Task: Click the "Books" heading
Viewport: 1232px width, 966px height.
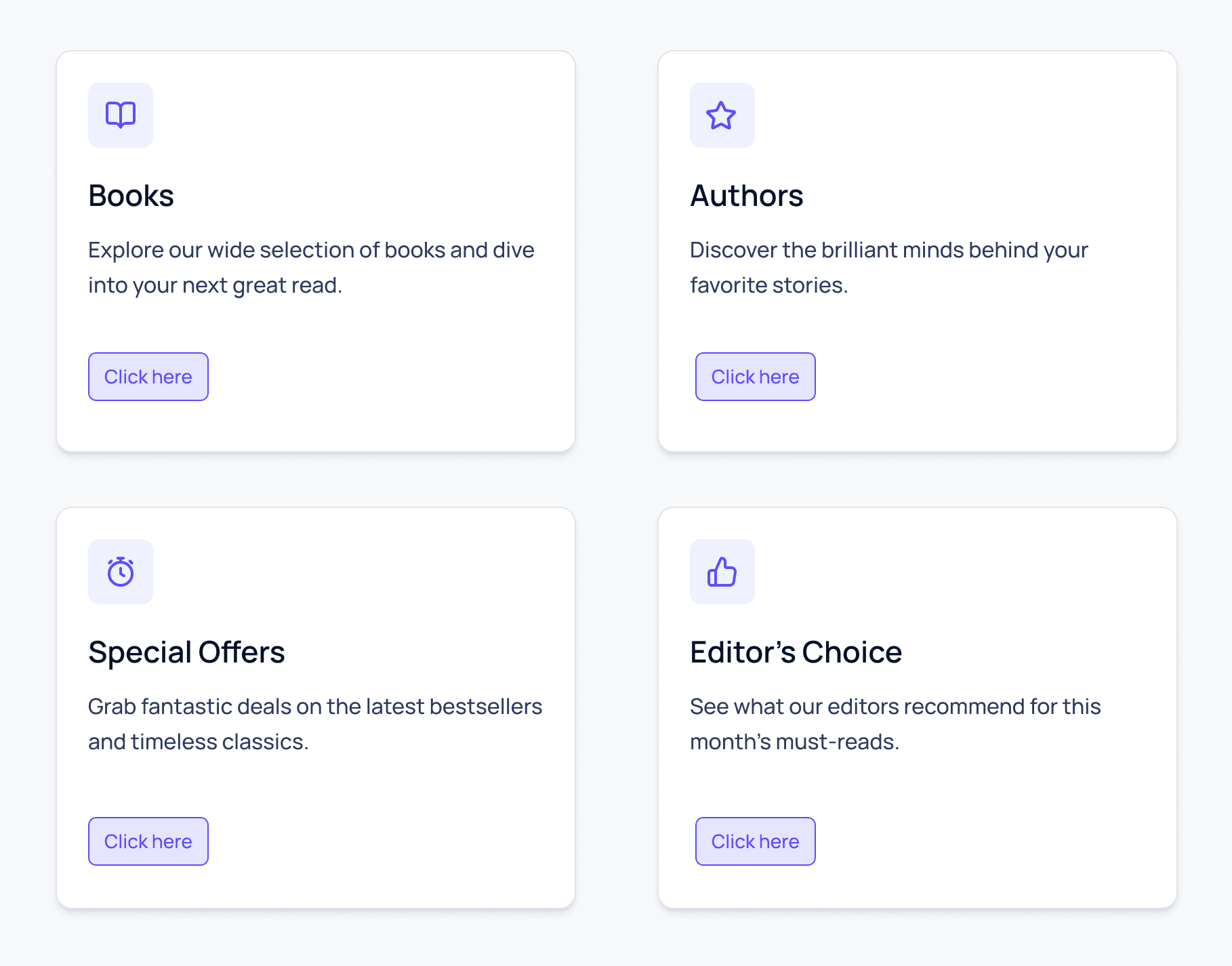Action: (x=131, y=196)
